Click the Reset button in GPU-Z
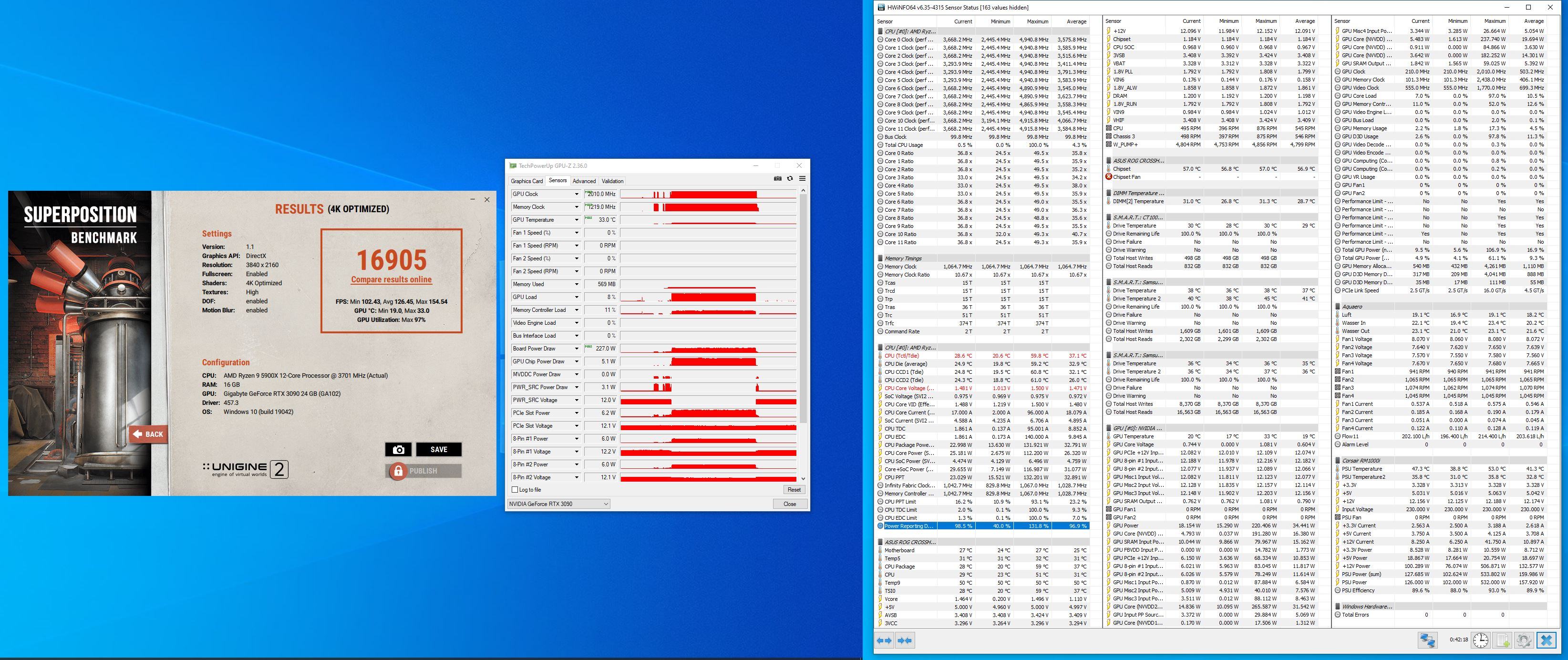 point(794,490)
